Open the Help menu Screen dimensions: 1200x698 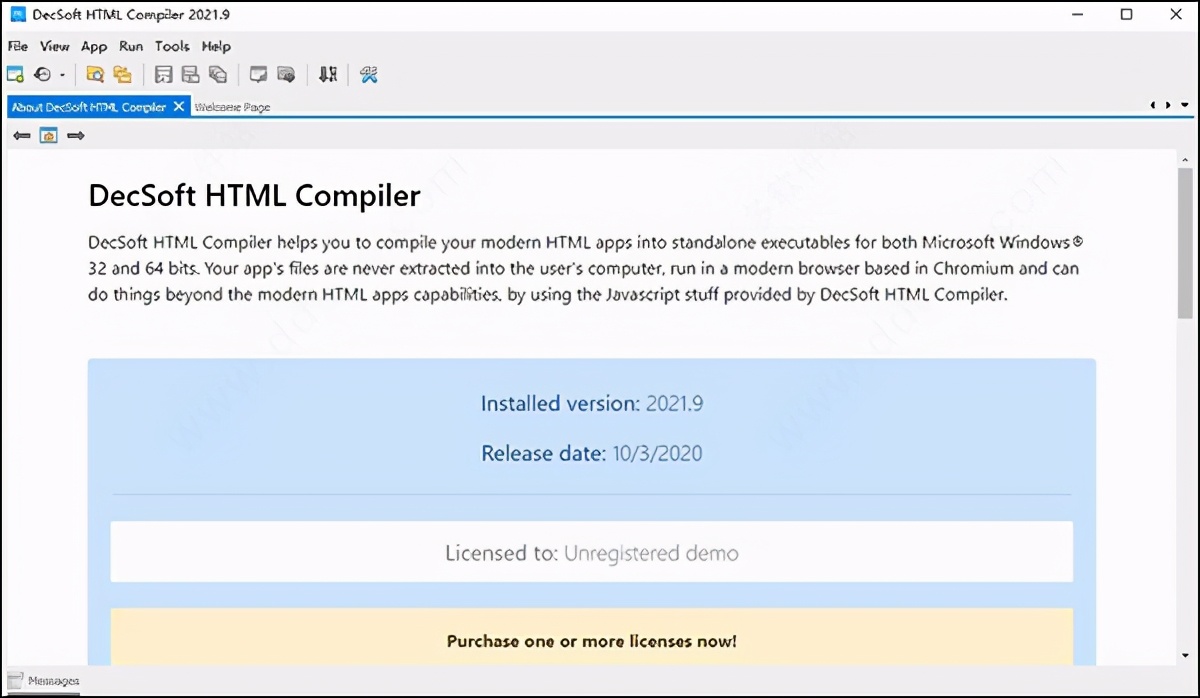[x=216, y=46]
